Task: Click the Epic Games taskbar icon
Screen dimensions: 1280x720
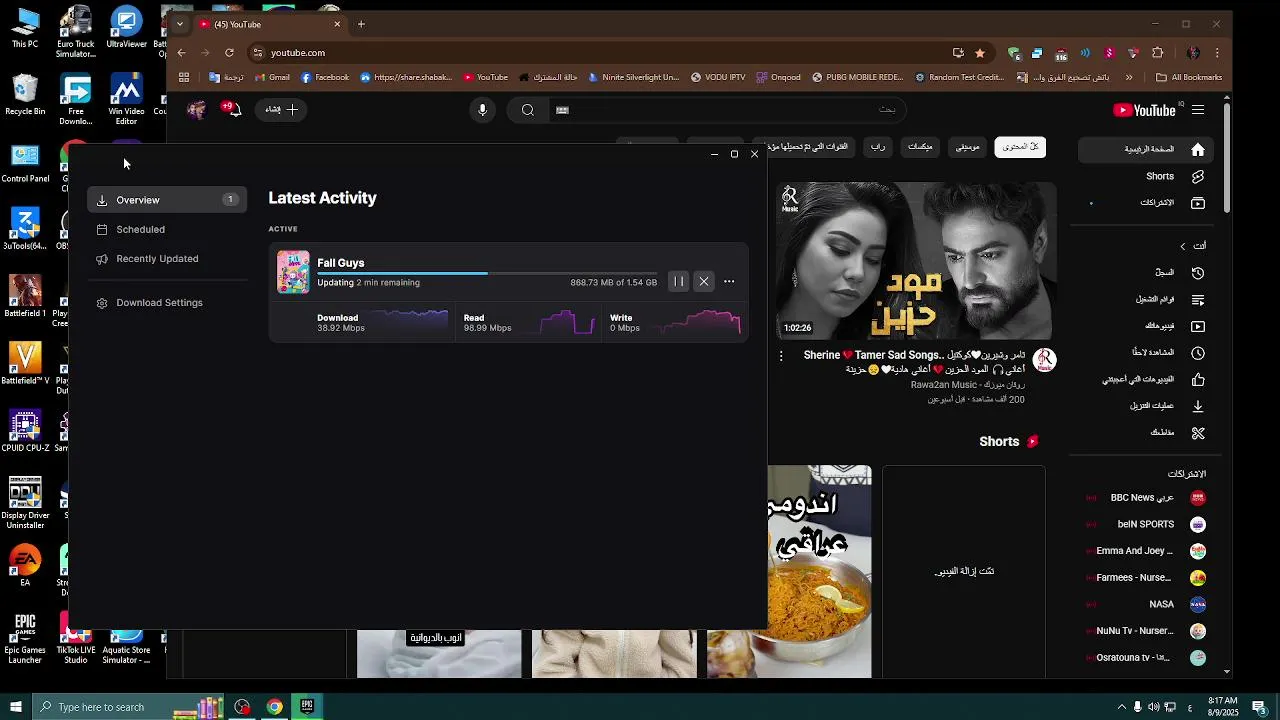Action: [x=307, y=707]
